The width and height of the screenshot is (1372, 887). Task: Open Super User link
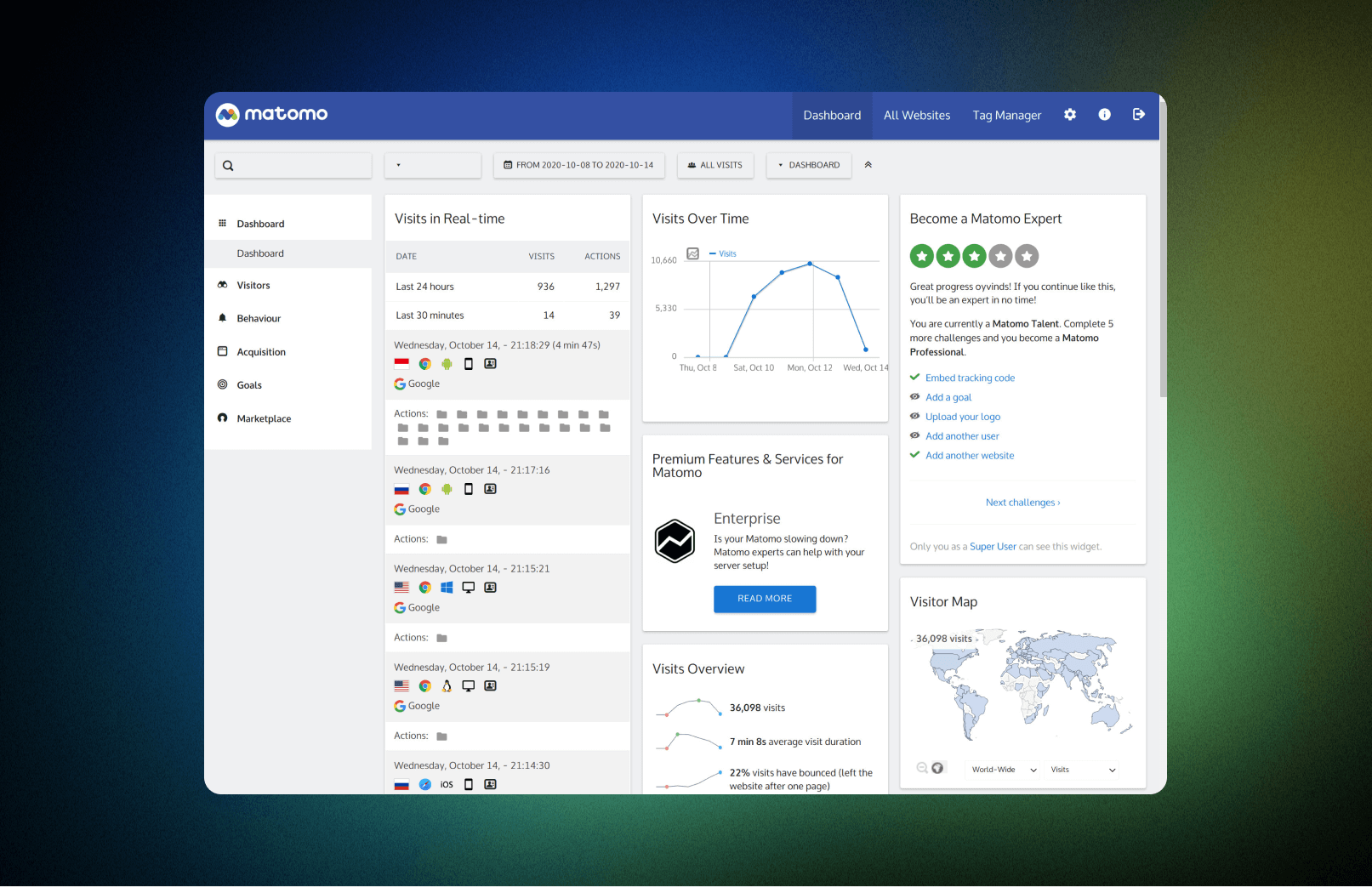click(x=993, y=547)
